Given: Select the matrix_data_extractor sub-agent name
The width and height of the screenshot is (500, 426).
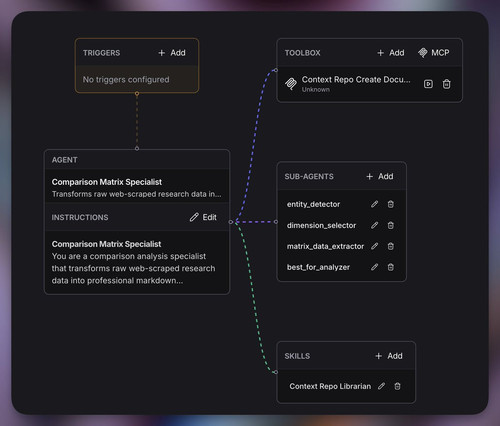Looking at the screenshot, I should coord(325,246).
